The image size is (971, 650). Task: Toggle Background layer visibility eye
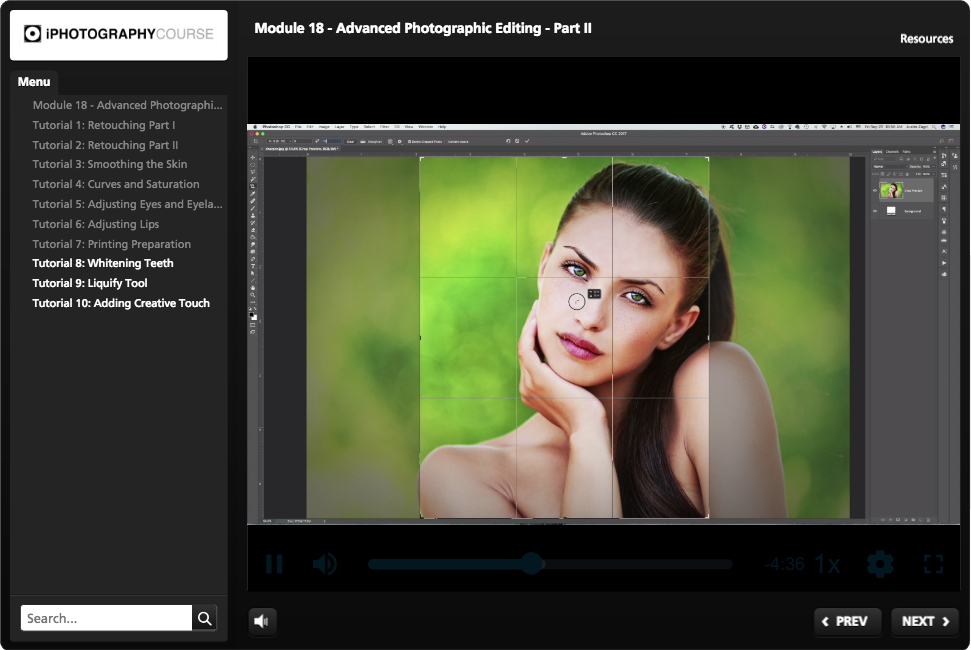[875, 211]
